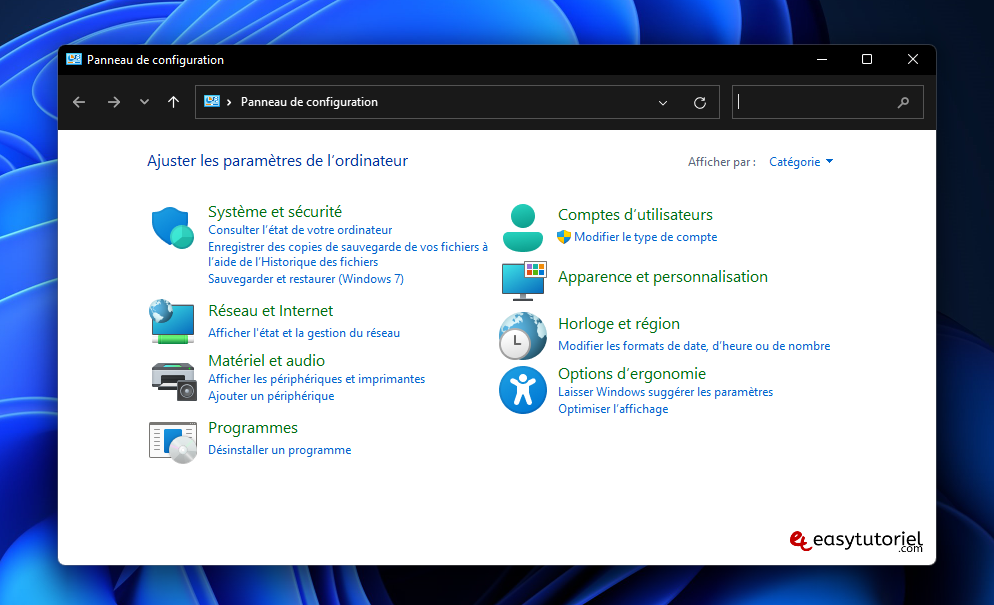Minimize the Panneau de configuration window

pos(822,59)
